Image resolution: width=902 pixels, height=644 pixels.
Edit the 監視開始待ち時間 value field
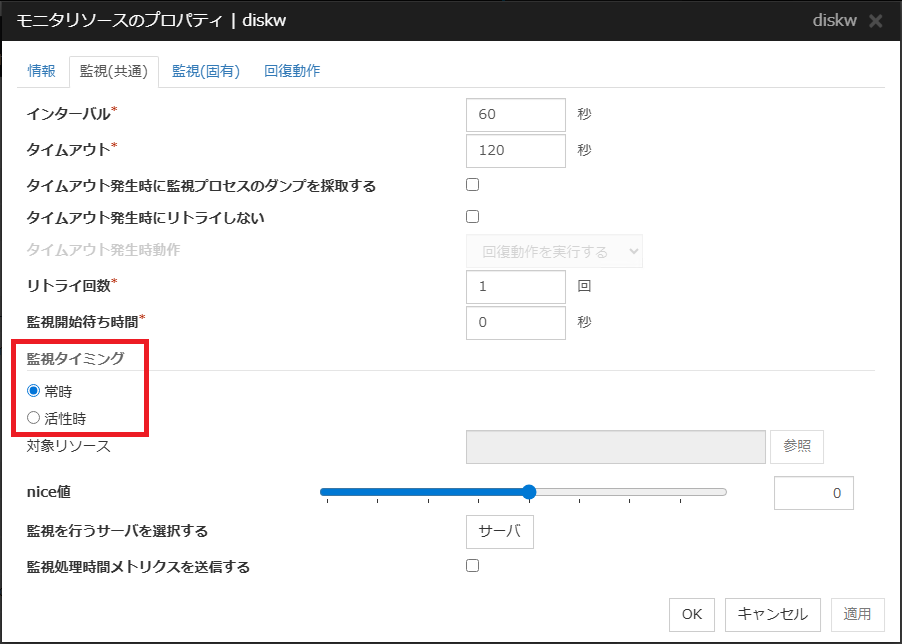515,323
